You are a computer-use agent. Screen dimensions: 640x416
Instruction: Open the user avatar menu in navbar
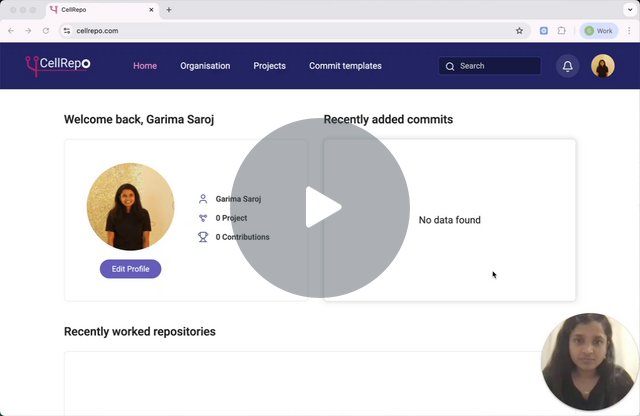click(x=603, y=66)
